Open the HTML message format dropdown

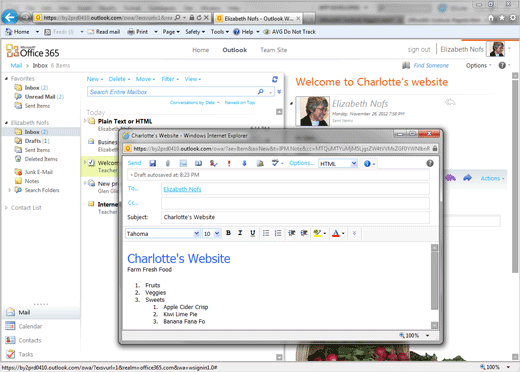(x=338, y=164)
